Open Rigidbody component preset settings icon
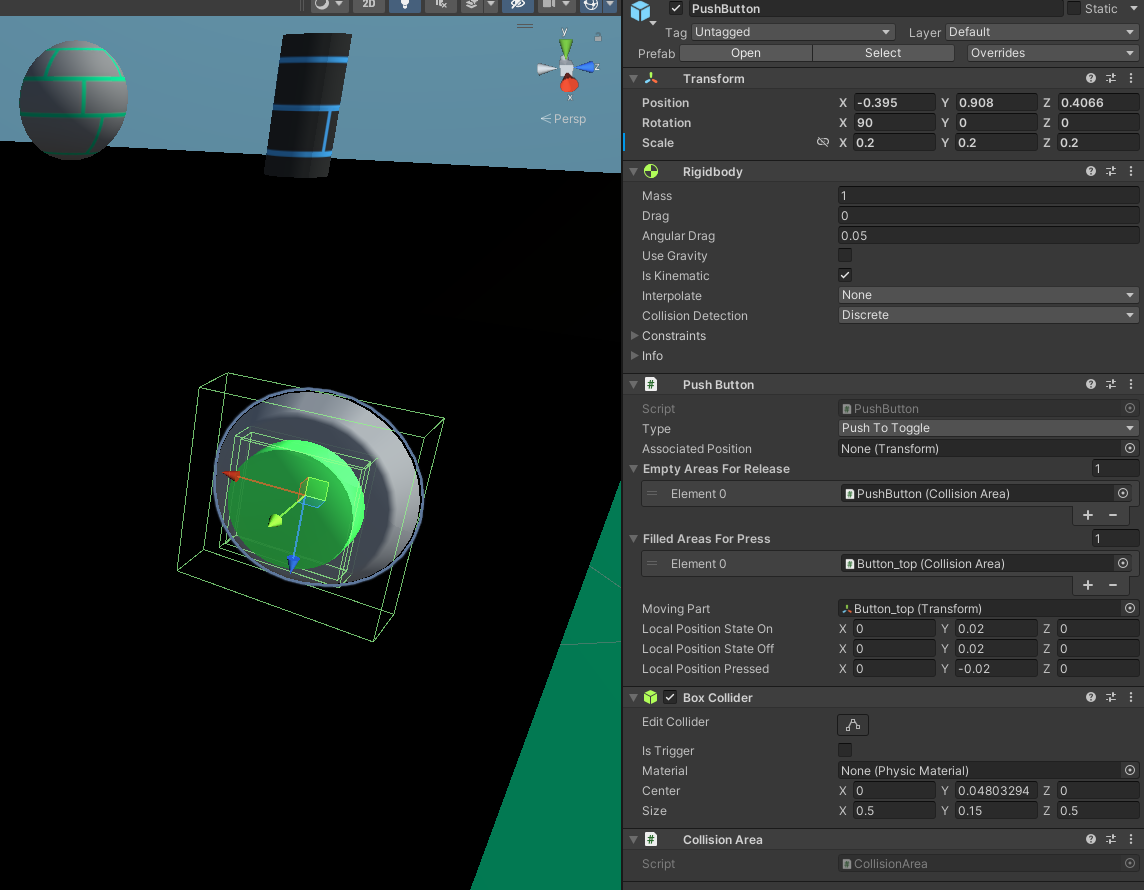This screenshot has height=890, width=1144. pyautogui.click(x=1111, y=171)
